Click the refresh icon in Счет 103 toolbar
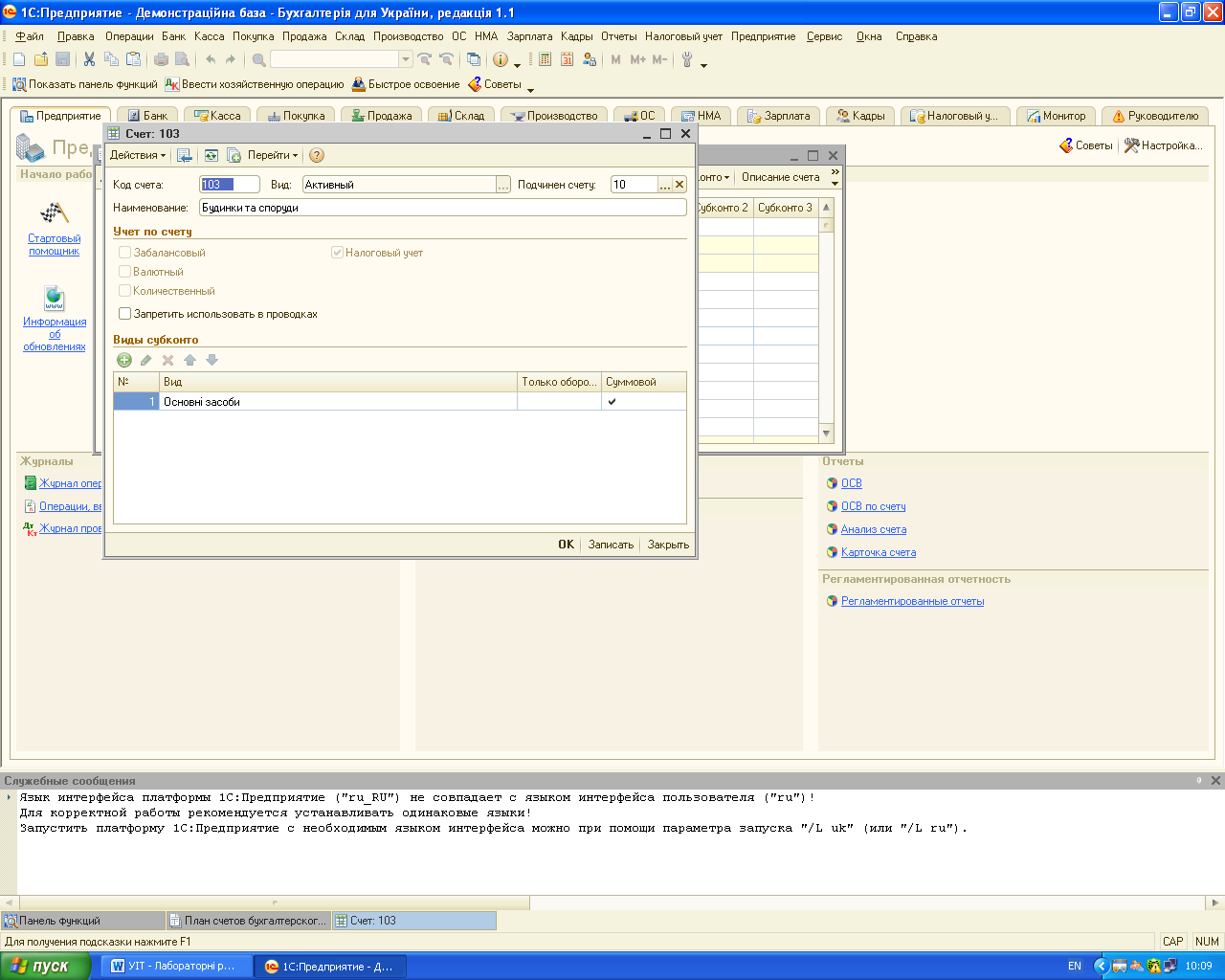1225x980 pixels. (212, 155)
